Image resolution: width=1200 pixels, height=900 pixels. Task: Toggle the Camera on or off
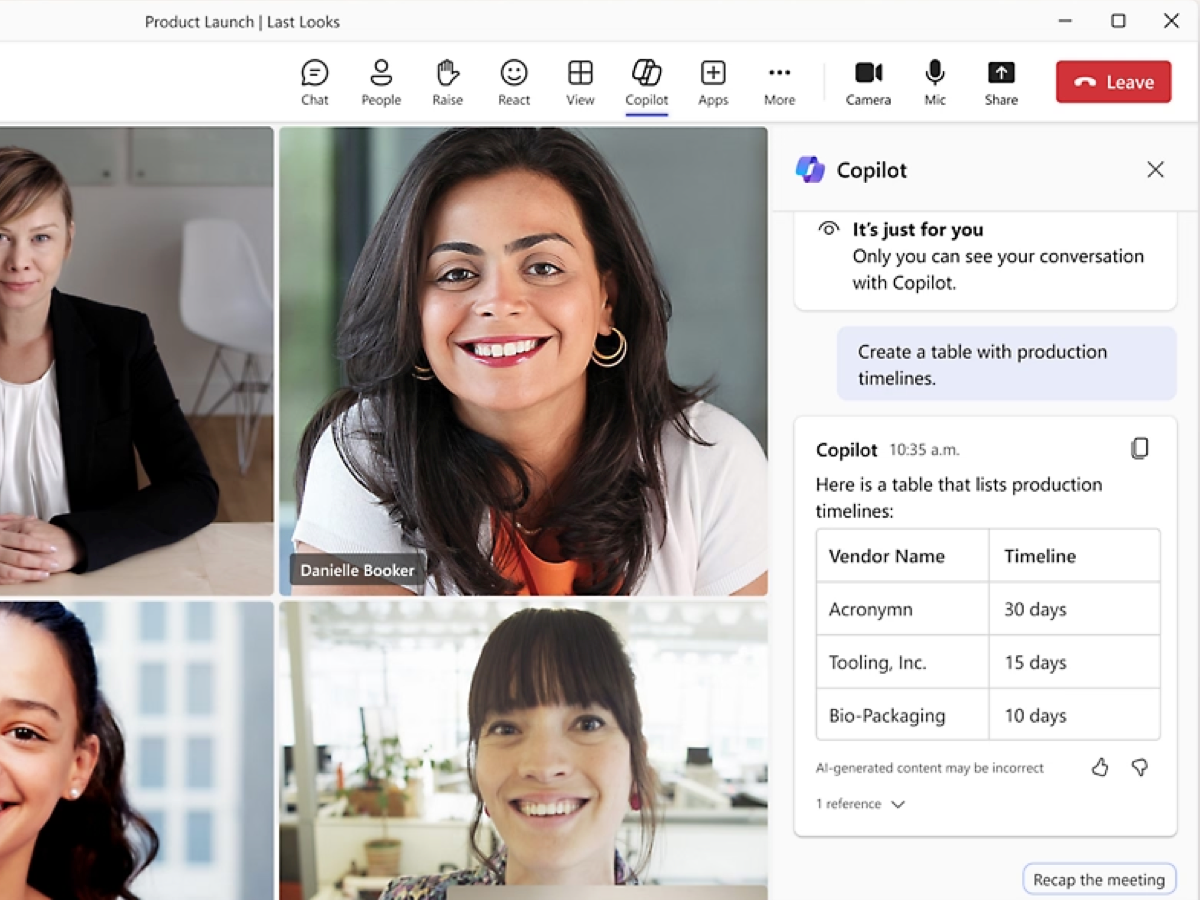pos(868,82)
